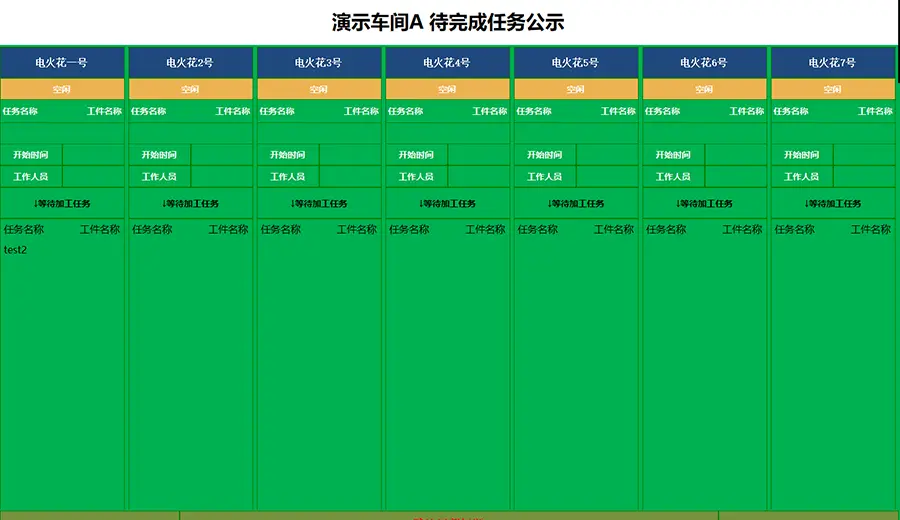Click waiting-list 任务名称 header in 电火花4号 column
The width and height of the screenshot is (900, 520).
point(409,230)
